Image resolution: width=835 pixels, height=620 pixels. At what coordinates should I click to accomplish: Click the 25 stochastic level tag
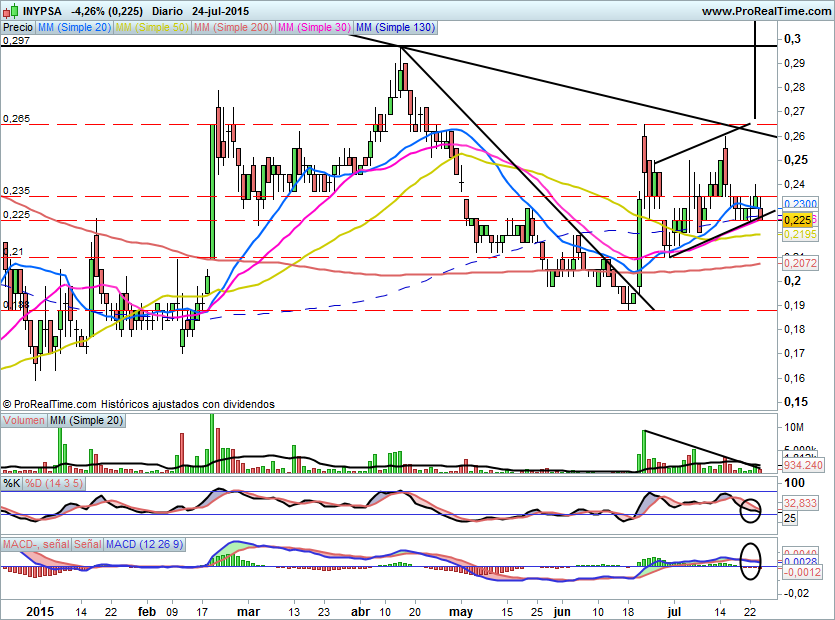pos(790,518)
